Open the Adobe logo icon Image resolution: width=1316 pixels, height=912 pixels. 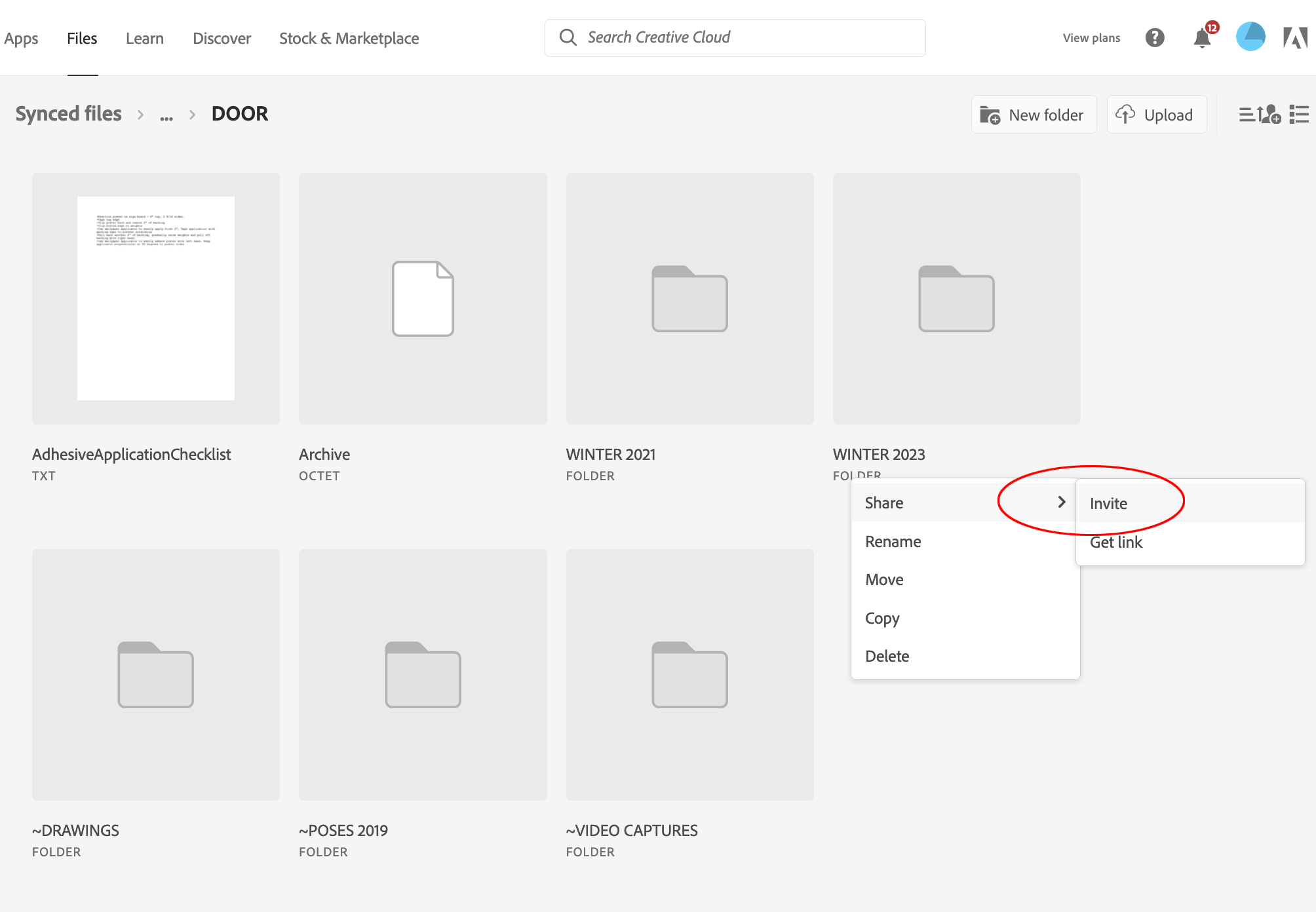1296,37
